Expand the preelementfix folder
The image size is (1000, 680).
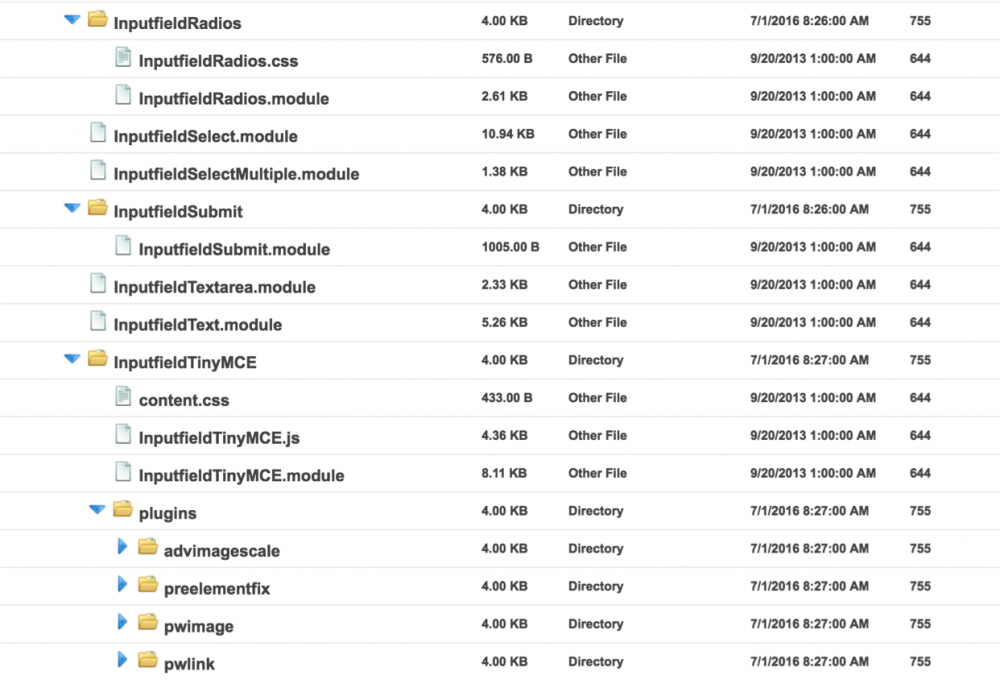tap(122, 586)
